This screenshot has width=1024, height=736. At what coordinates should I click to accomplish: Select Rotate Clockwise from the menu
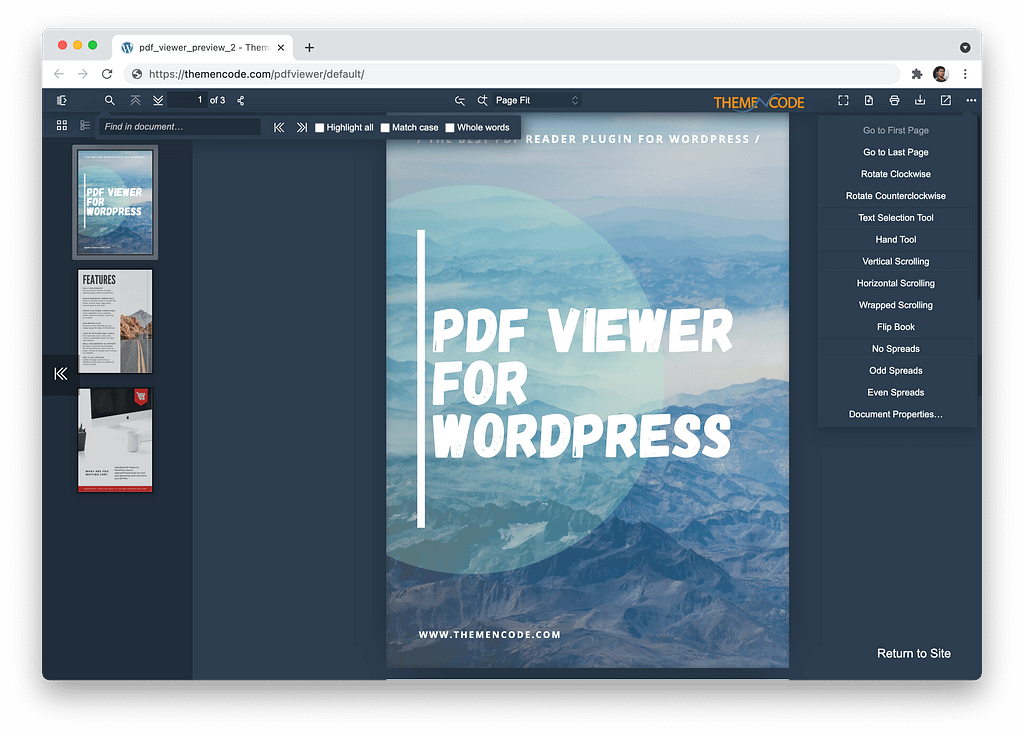896,174
